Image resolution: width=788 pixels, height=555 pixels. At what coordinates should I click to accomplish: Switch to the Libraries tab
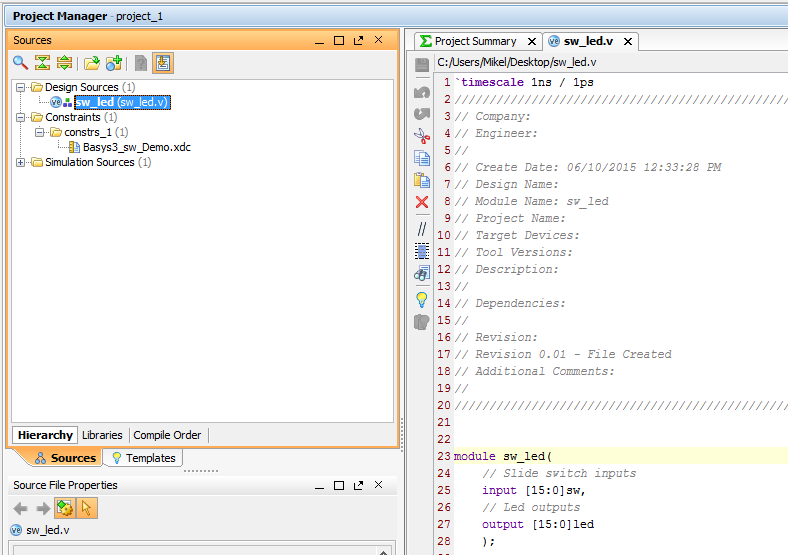tap(102, 435)
